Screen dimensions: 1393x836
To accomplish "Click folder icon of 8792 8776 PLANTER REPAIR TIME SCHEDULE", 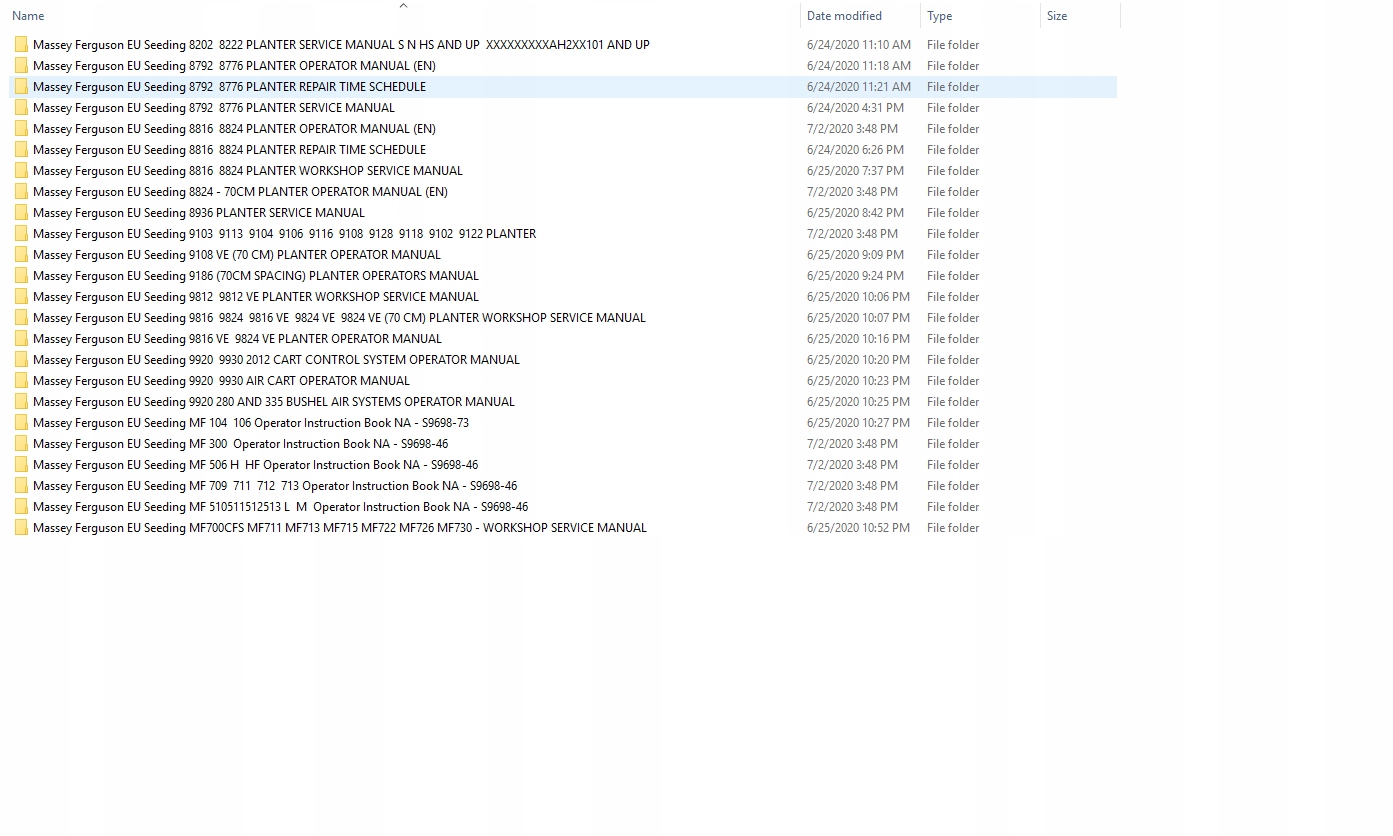I will coord(21,87).
